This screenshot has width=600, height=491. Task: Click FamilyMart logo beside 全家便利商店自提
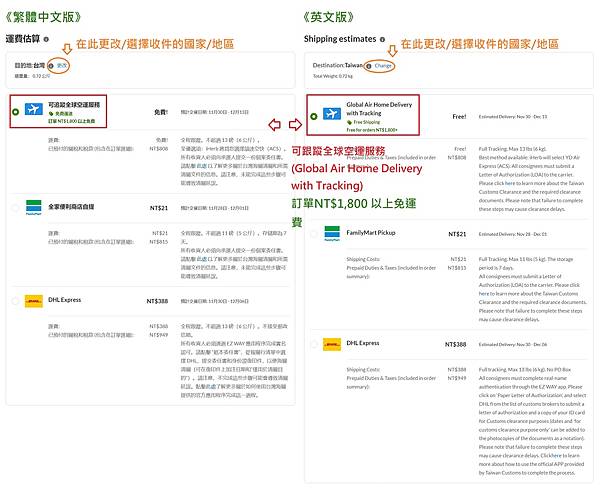pos(34,207)
